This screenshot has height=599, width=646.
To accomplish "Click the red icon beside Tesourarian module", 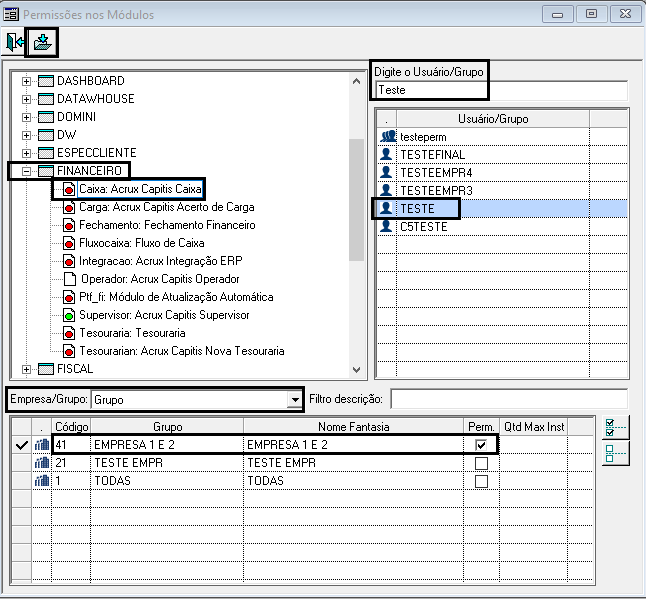I will (x=69, y=351).
